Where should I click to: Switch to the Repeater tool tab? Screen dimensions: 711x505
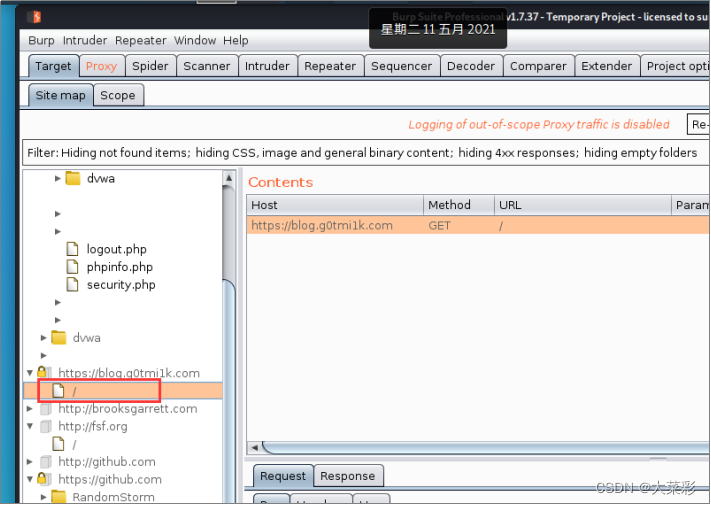330,66
